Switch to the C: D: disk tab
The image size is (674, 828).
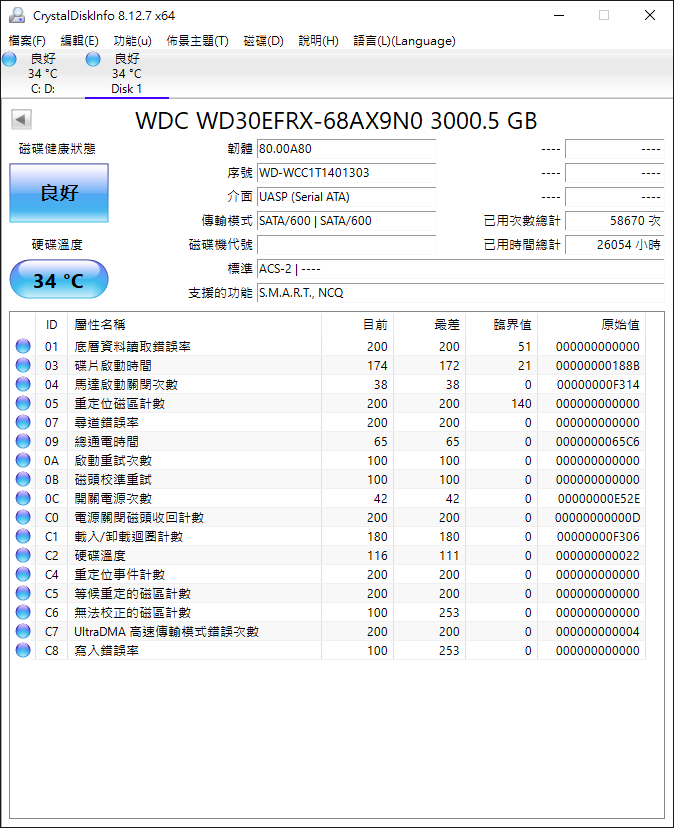tap(43, 74)
